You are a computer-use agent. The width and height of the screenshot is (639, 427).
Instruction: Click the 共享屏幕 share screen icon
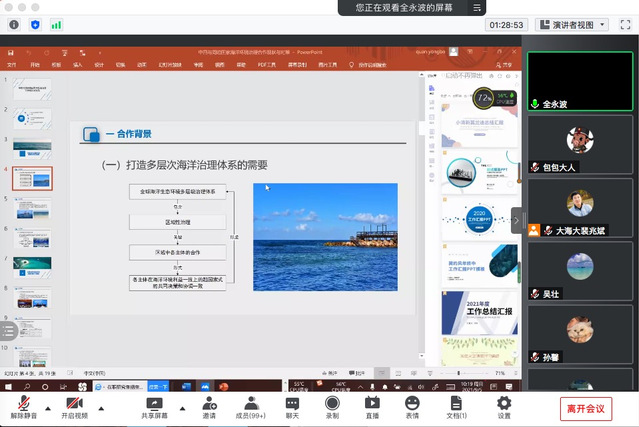pos(155,405)
